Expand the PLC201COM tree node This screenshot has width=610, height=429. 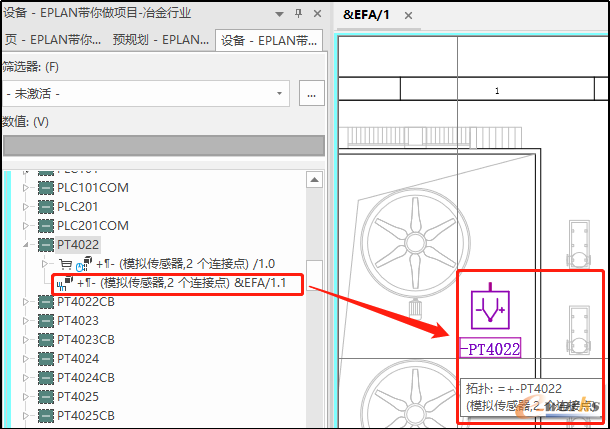[26, 226]
